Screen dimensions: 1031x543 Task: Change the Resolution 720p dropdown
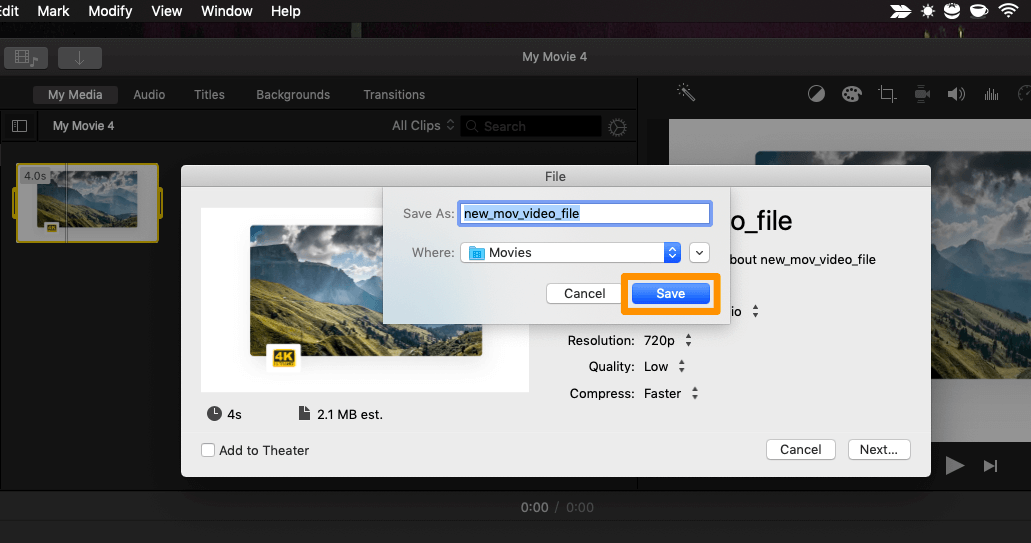[x=665, y=341]
